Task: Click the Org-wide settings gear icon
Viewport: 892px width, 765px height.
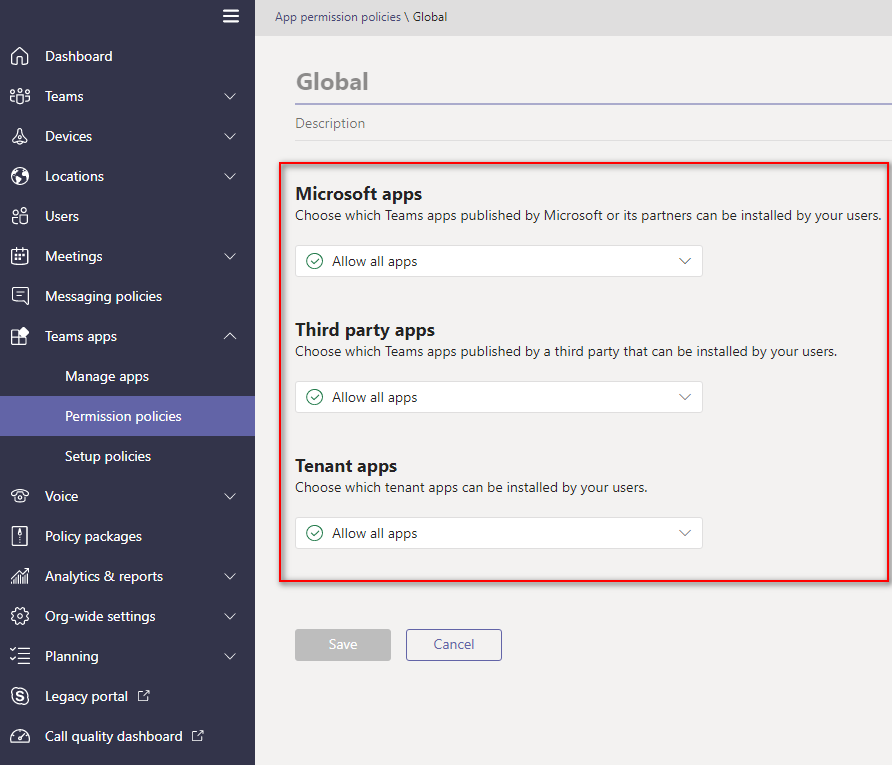Action: coord(20,616)
